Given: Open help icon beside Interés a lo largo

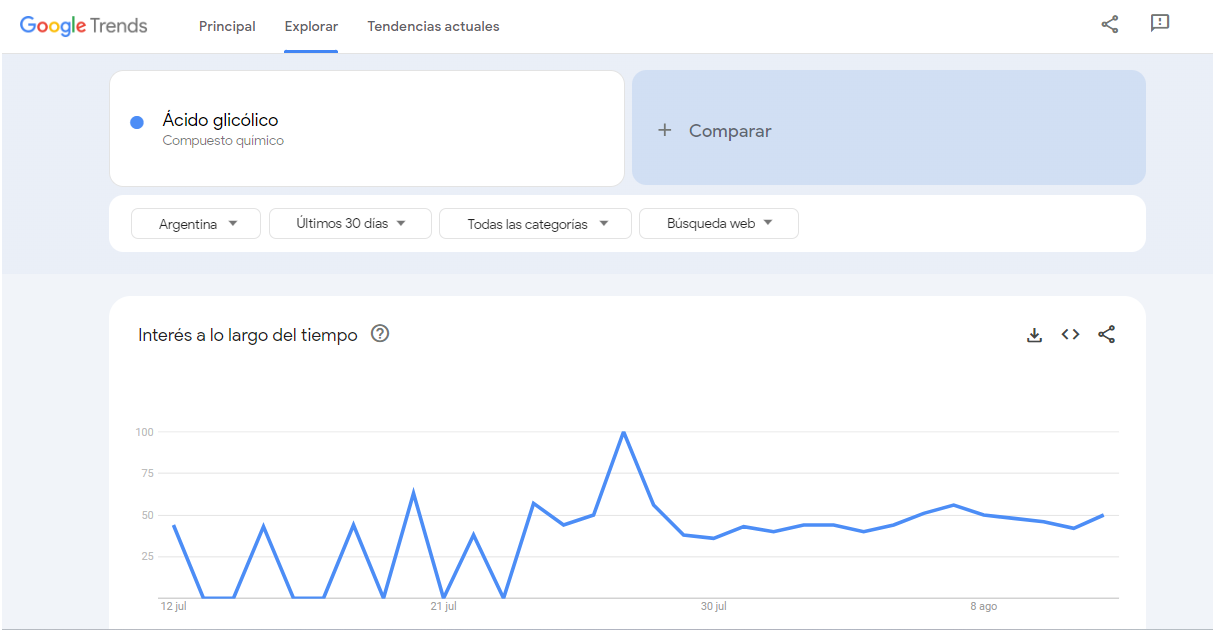Looking at the screenshot, I should click(x=379, y=334).
